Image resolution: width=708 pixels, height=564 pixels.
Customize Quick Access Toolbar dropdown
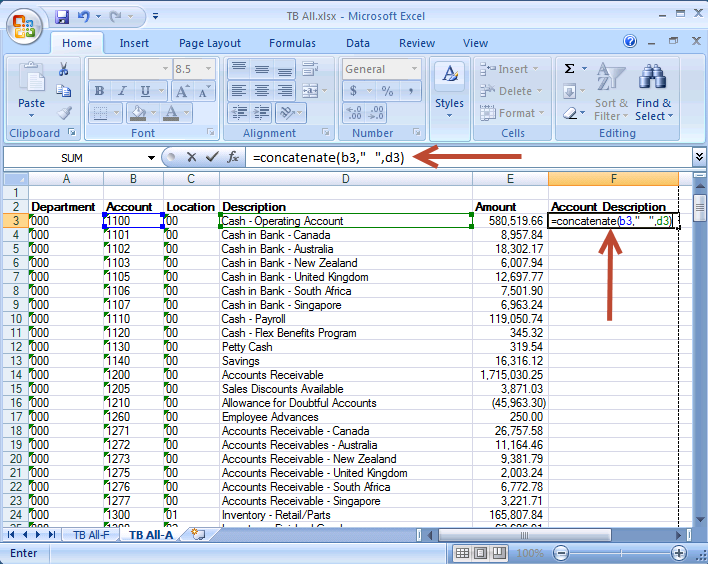(x=155, y=17)
